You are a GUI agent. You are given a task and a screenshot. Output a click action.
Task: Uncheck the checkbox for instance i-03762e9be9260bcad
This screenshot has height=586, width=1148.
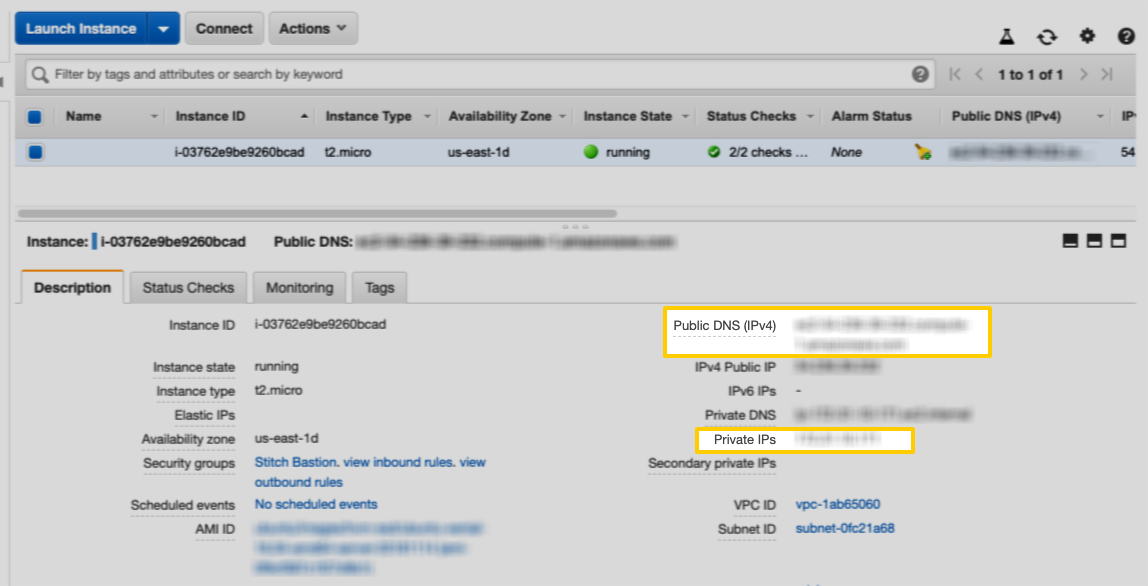pyautogui.click(x=33, y=152)
